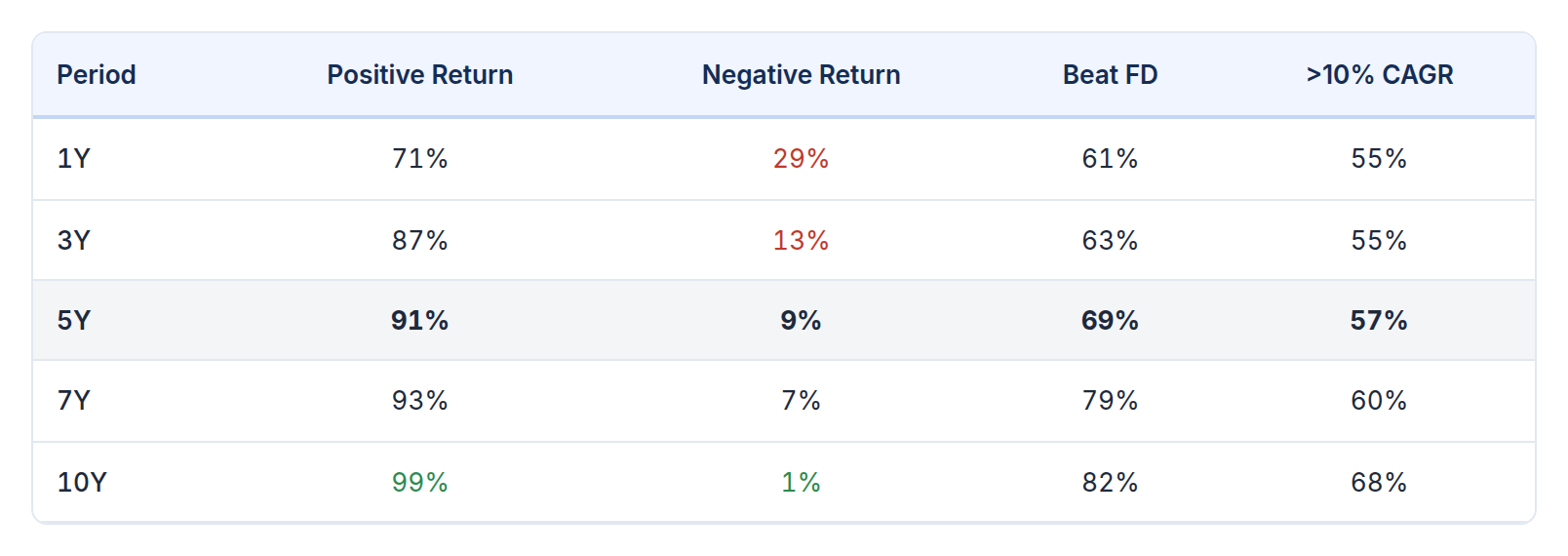
Task: Click the Period column header
Action: pyautogui.click(x=96, y=75)
